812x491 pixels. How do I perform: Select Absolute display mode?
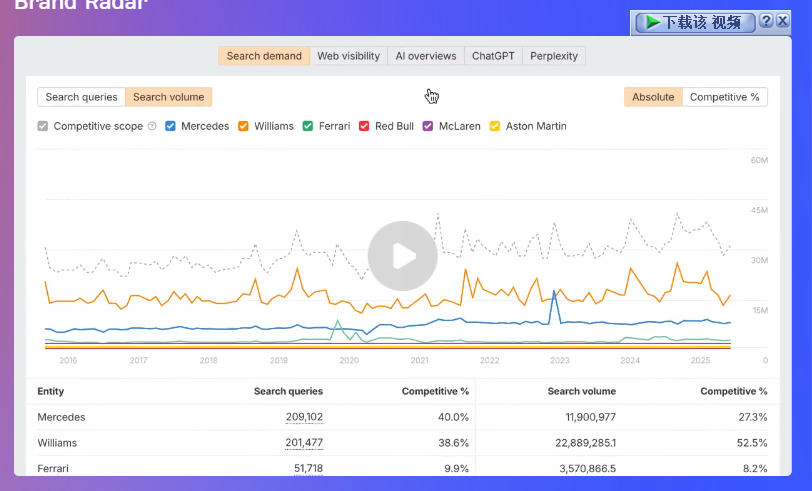(653, 97)
